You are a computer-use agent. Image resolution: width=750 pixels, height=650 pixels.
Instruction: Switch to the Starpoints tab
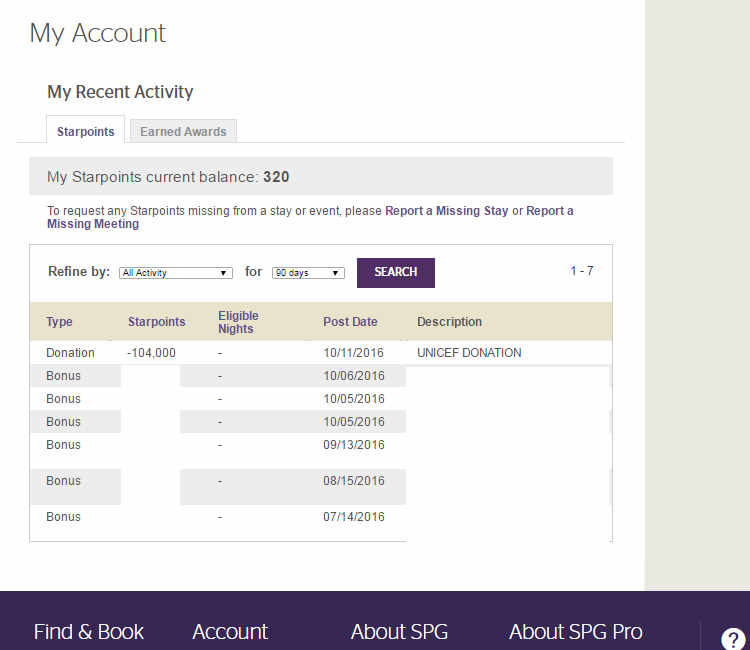point(85,131)
